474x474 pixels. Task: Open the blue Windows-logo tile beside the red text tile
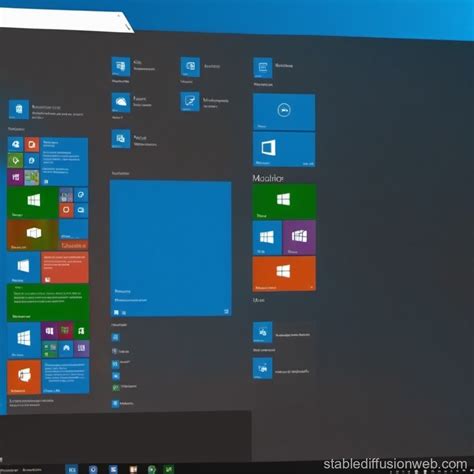(x=24, y=267)
